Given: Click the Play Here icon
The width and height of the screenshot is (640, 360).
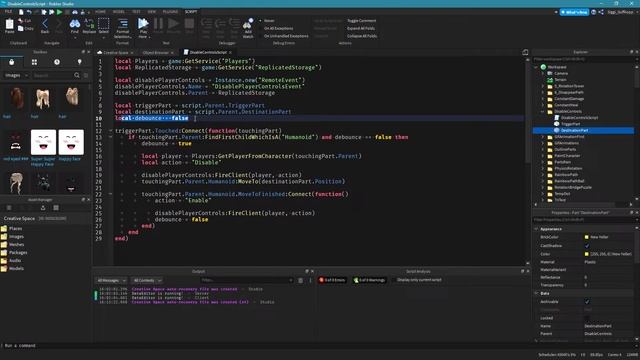Looking at the screenshot, I should (143, 24).
